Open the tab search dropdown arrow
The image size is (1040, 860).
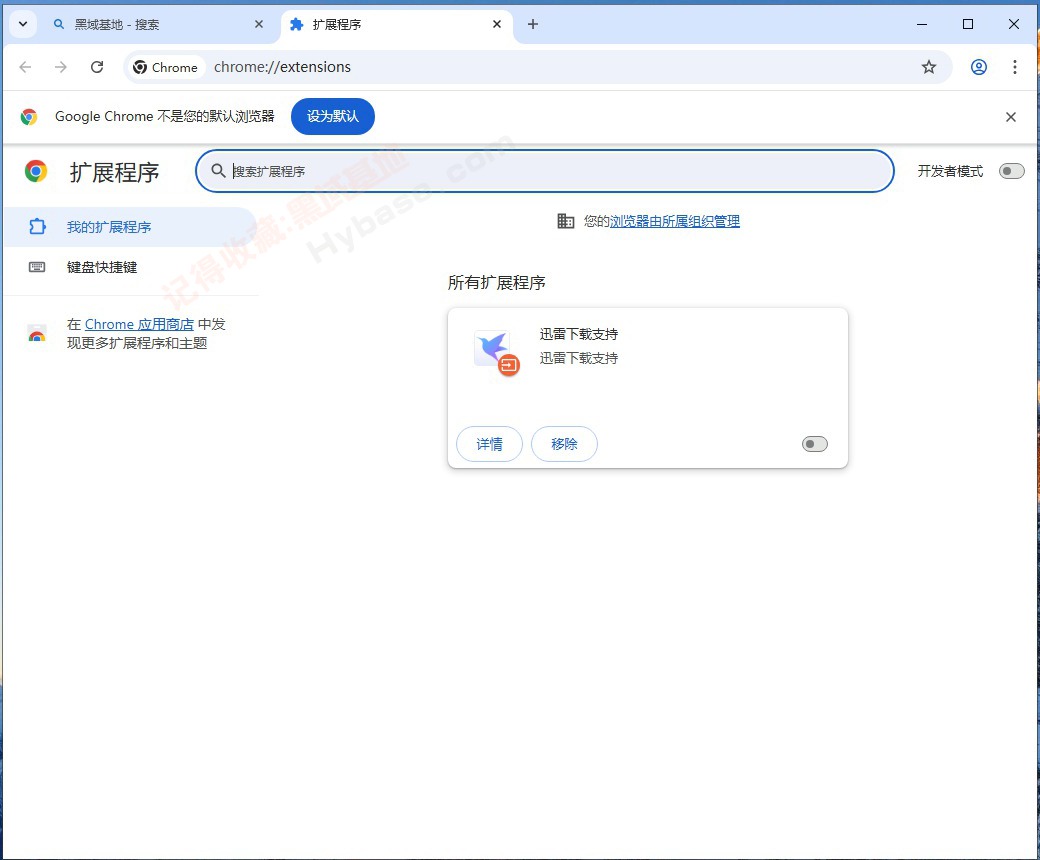23,25
